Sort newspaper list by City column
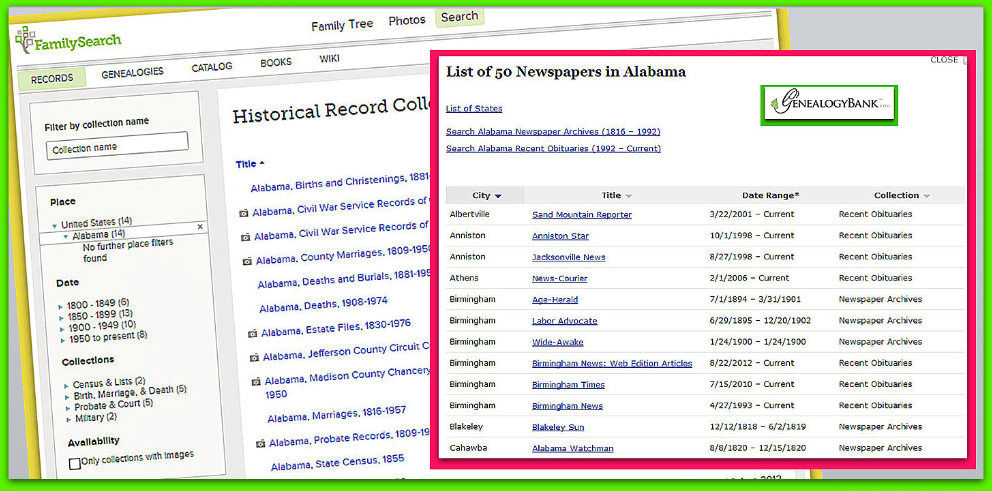Viewport: 992px width, 491px height. 486,196
